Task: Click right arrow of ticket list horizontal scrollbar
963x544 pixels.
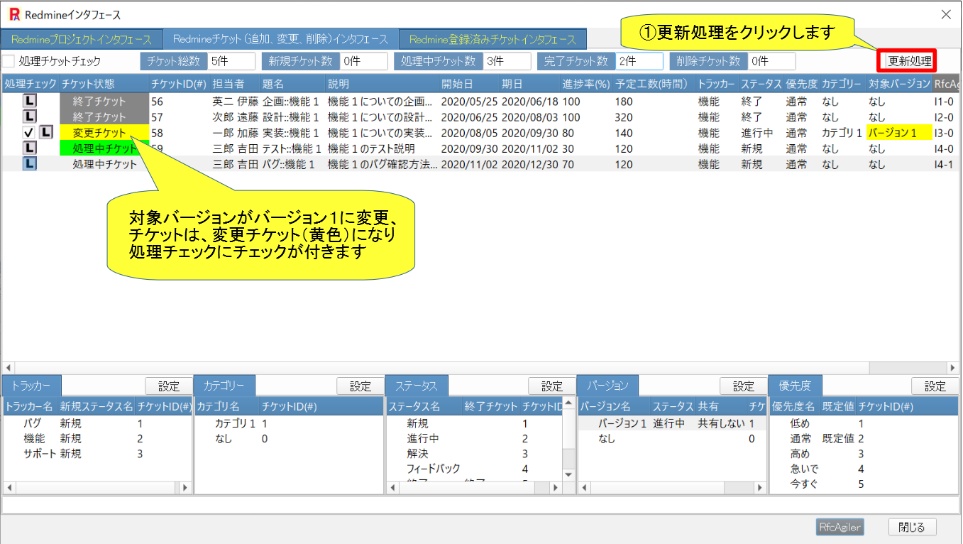Action: (x=952, y=367)
